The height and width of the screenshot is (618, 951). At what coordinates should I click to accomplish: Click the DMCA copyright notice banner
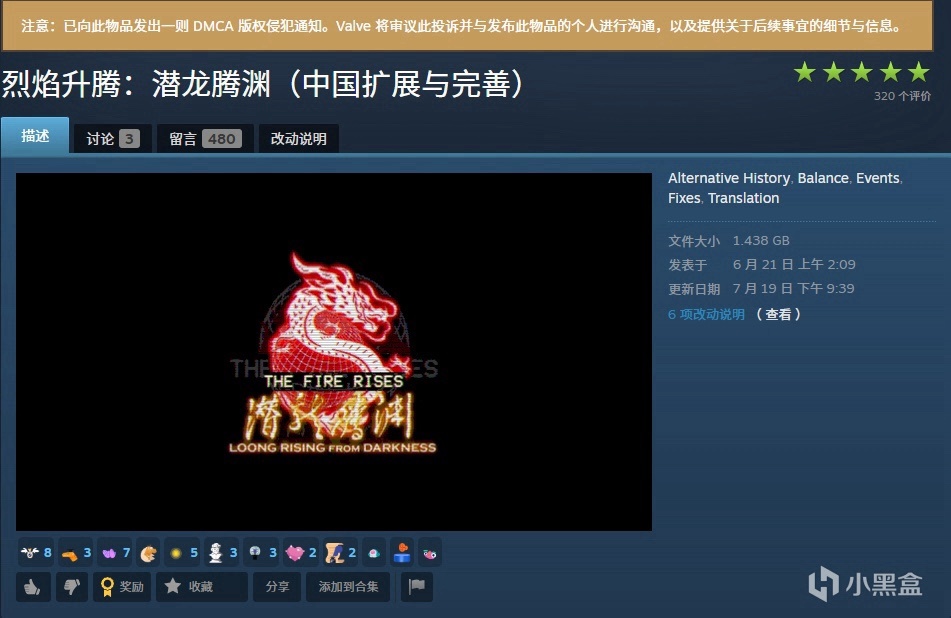(467, 26)
